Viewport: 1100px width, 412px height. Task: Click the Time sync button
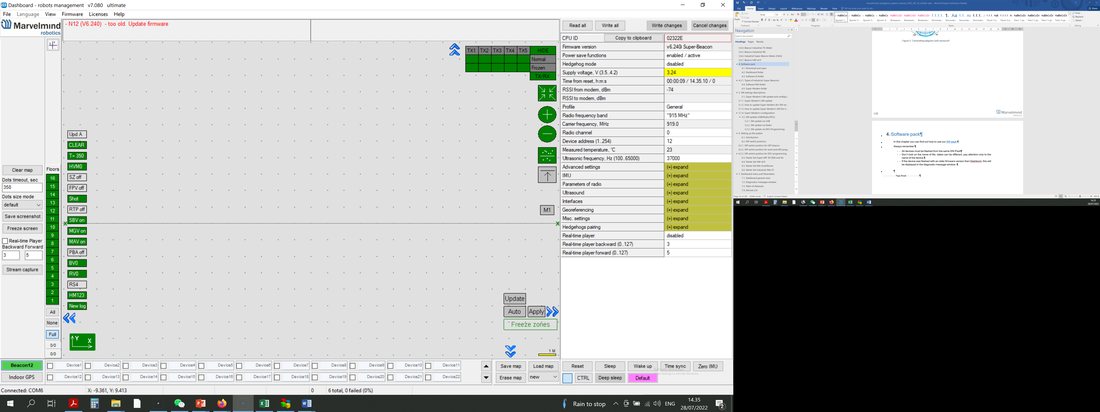676,366
